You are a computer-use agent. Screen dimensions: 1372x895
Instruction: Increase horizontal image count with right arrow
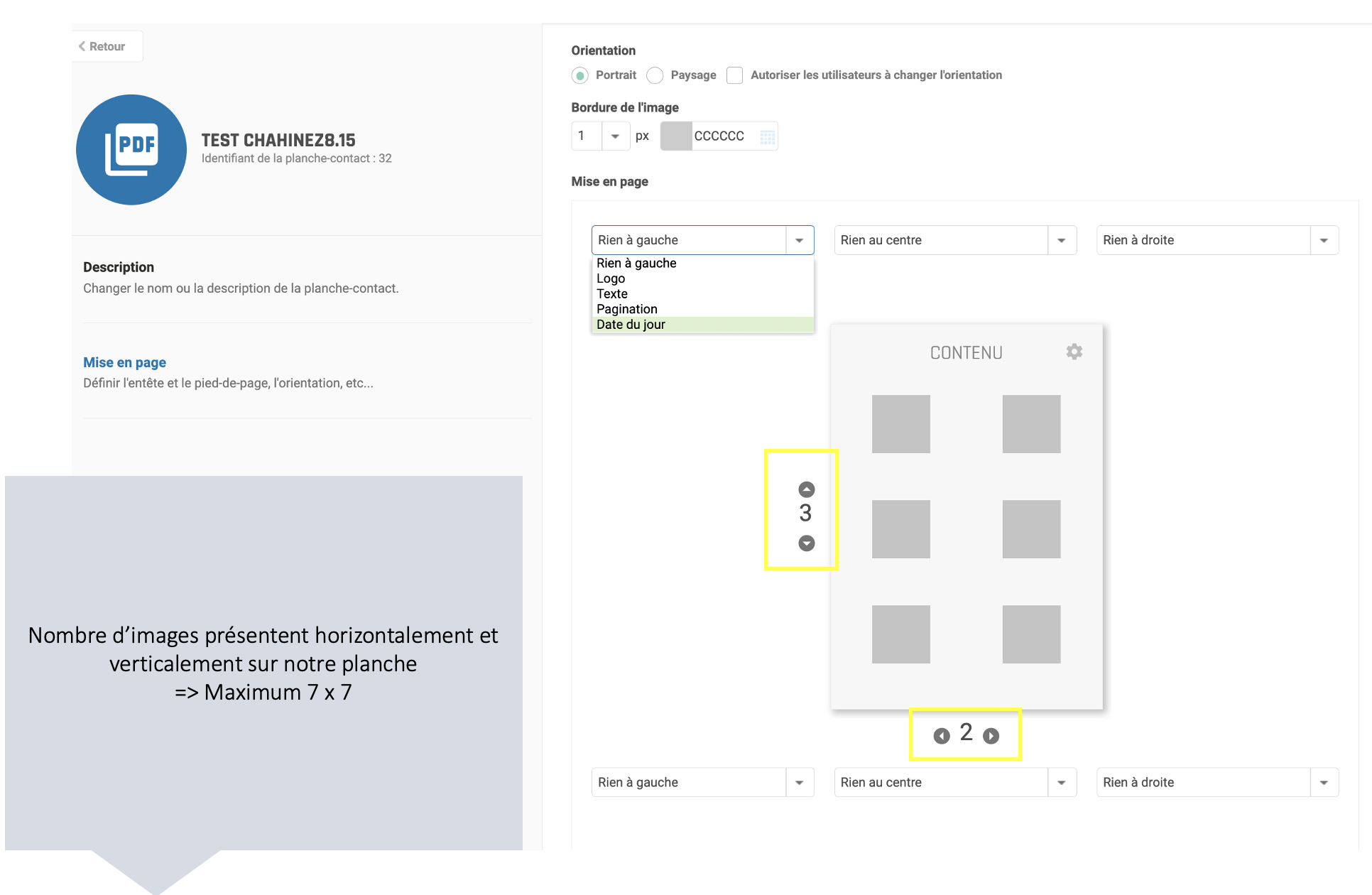click(x=991, y=736)
